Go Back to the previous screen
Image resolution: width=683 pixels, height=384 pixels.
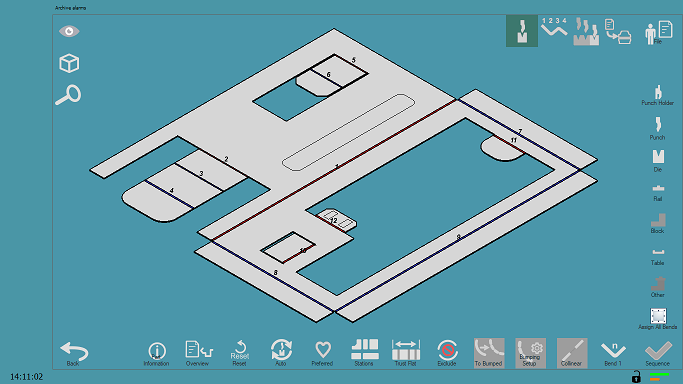(x=74, y=354)
